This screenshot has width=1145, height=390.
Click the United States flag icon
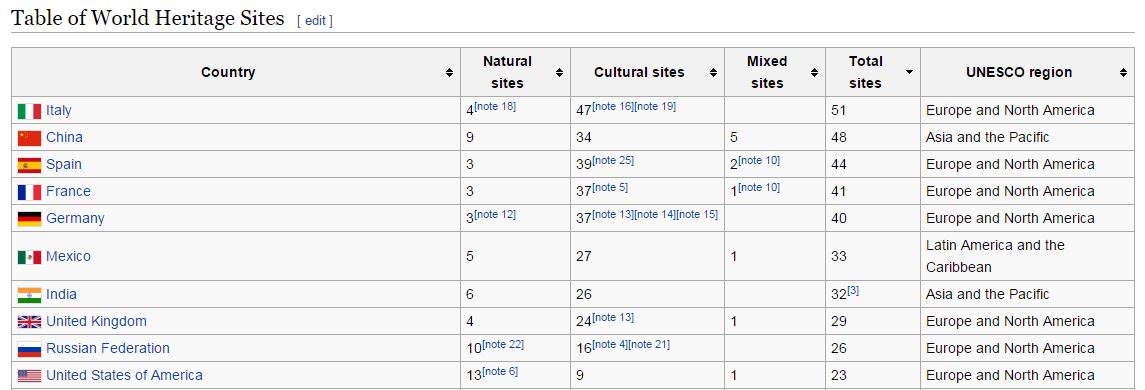point(29,376)
